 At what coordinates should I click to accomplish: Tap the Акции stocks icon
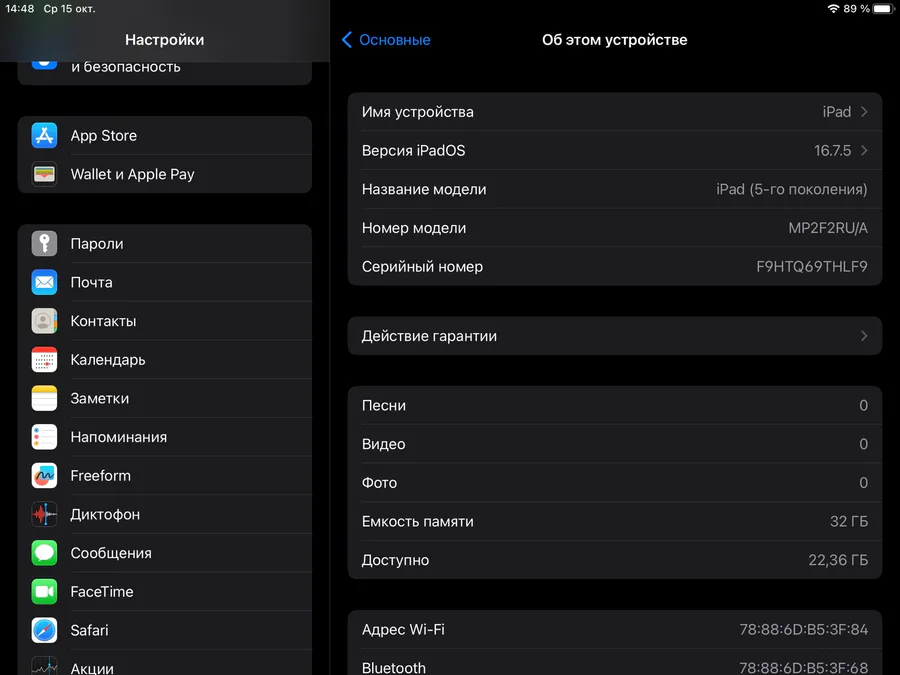point(44,666)
